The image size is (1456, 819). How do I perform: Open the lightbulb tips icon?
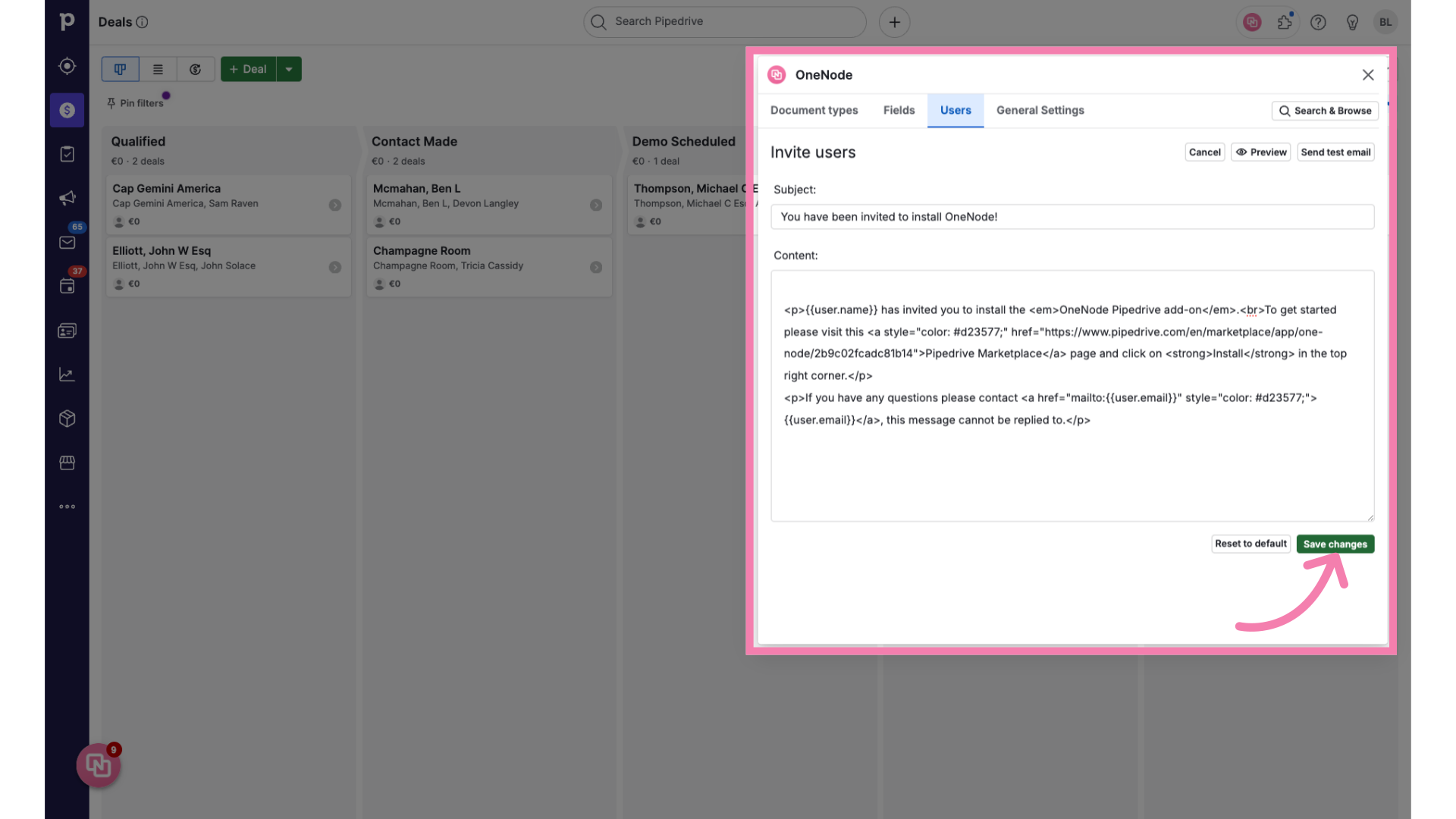point(1352,22)
